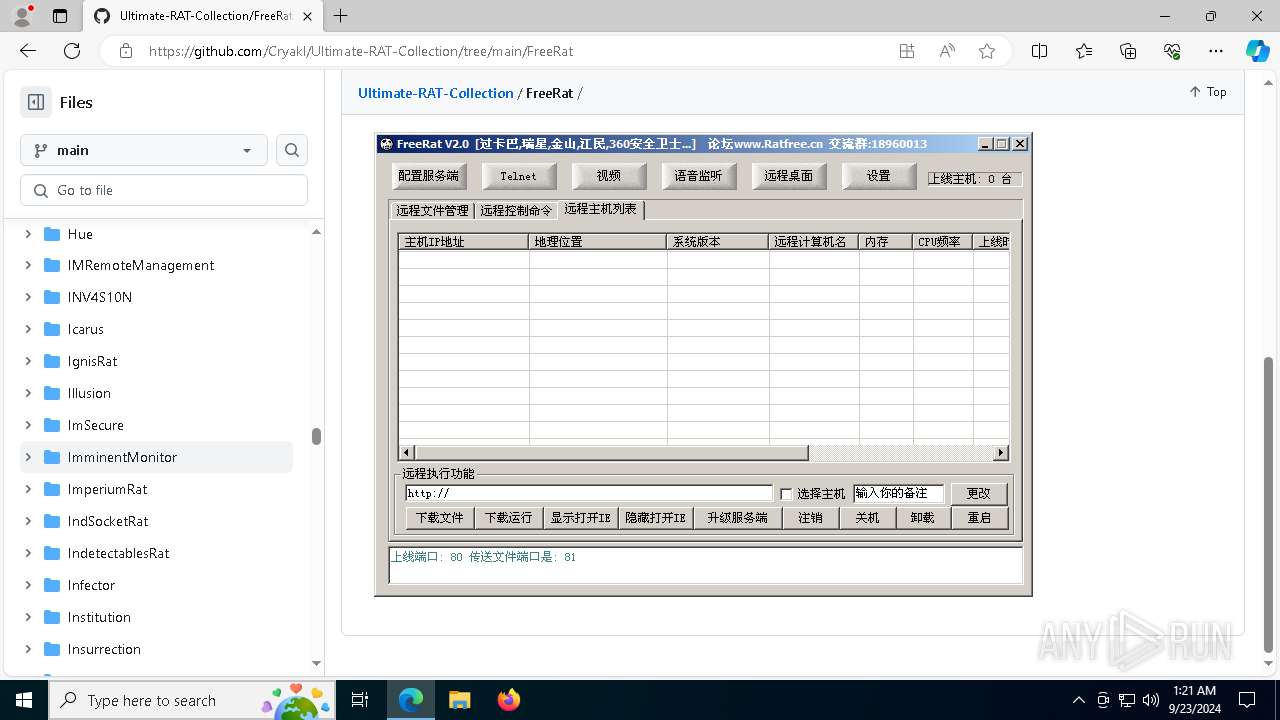Select the Hue folder icon
This screenshot has width=1280, height=720.
(x=52, y=234)
